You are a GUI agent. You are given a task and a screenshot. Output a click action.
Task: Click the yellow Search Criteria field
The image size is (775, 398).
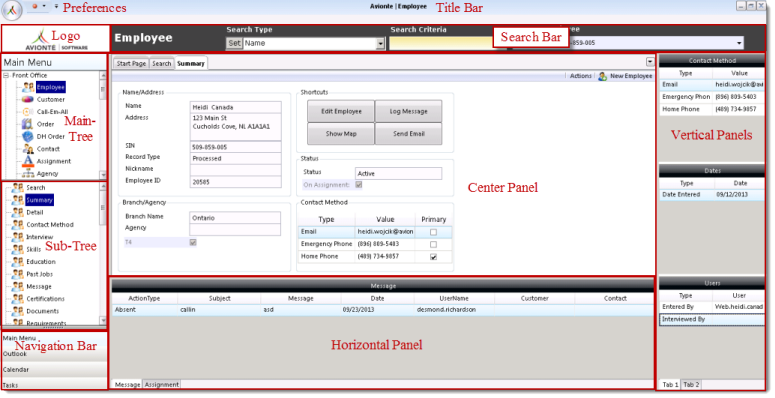click(x=441, y=44)
